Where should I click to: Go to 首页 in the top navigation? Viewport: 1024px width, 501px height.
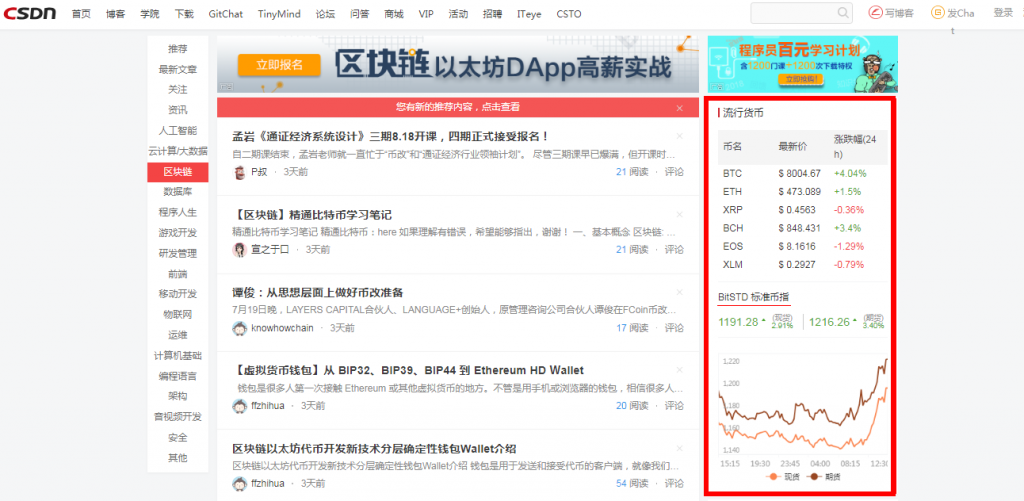(81, 14)
